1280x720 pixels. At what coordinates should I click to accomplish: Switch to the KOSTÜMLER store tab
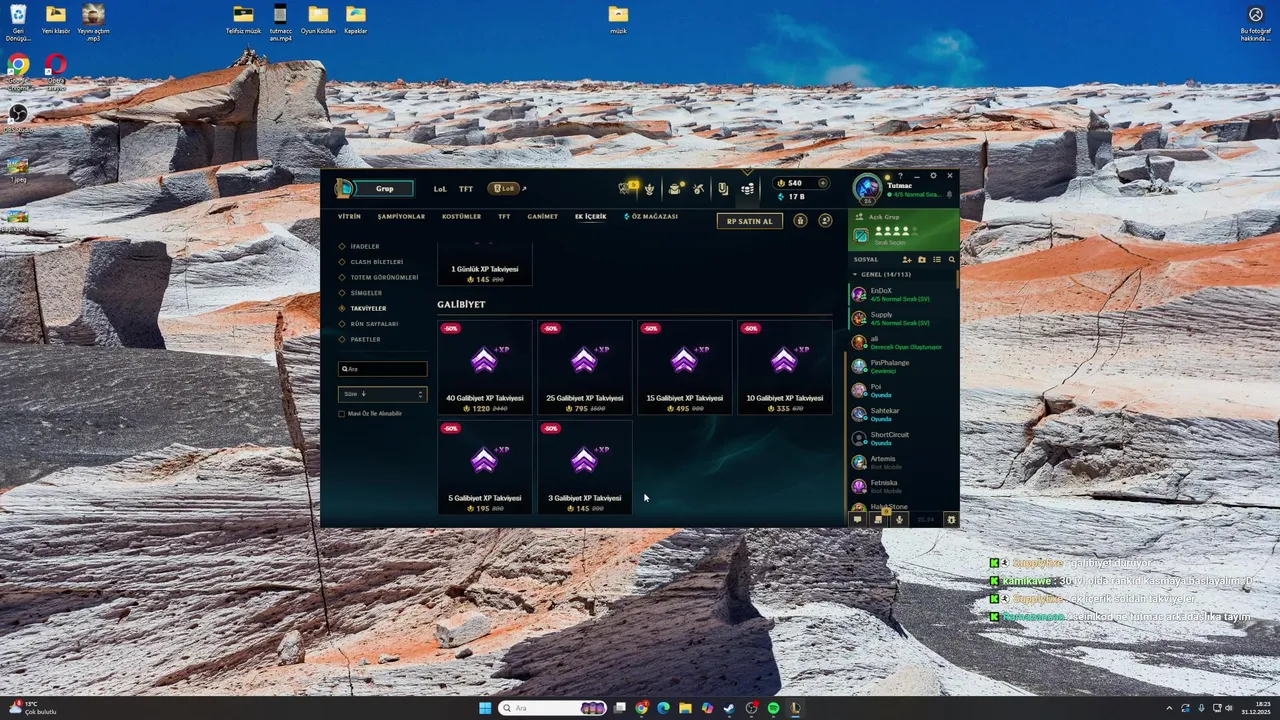point(461,217)
